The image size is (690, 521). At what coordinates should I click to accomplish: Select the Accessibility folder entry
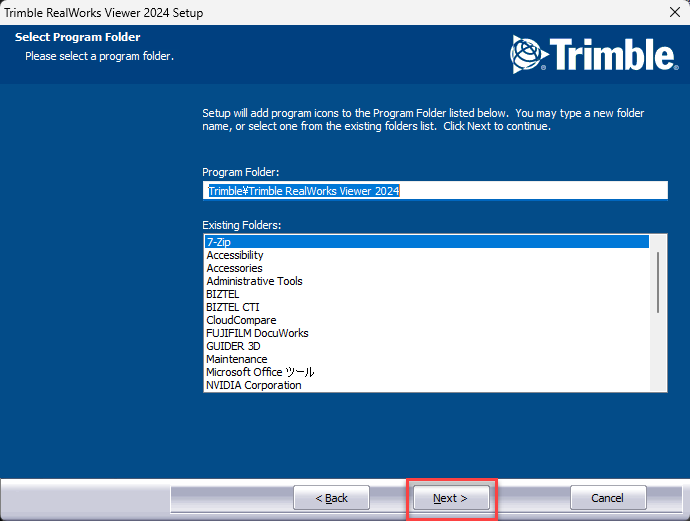(x=235, y=255)
